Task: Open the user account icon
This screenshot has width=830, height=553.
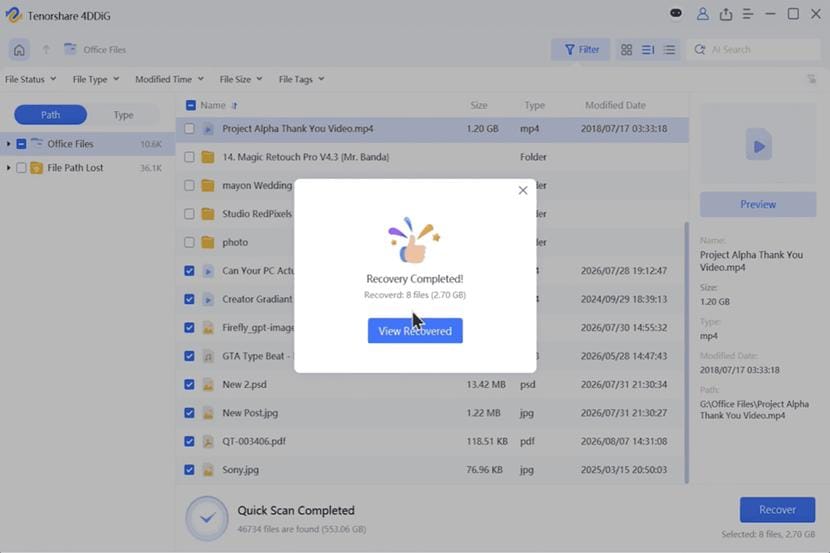Action: point(702,14)
